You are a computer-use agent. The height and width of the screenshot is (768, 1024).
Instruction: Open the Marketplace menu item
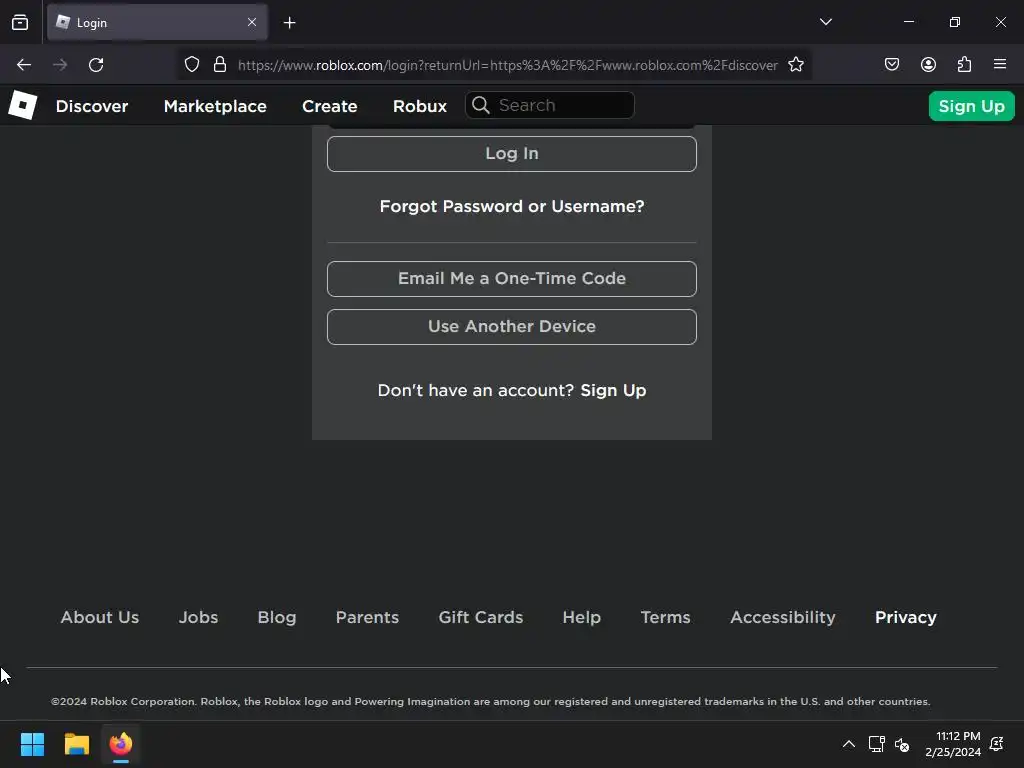[215, 106]
